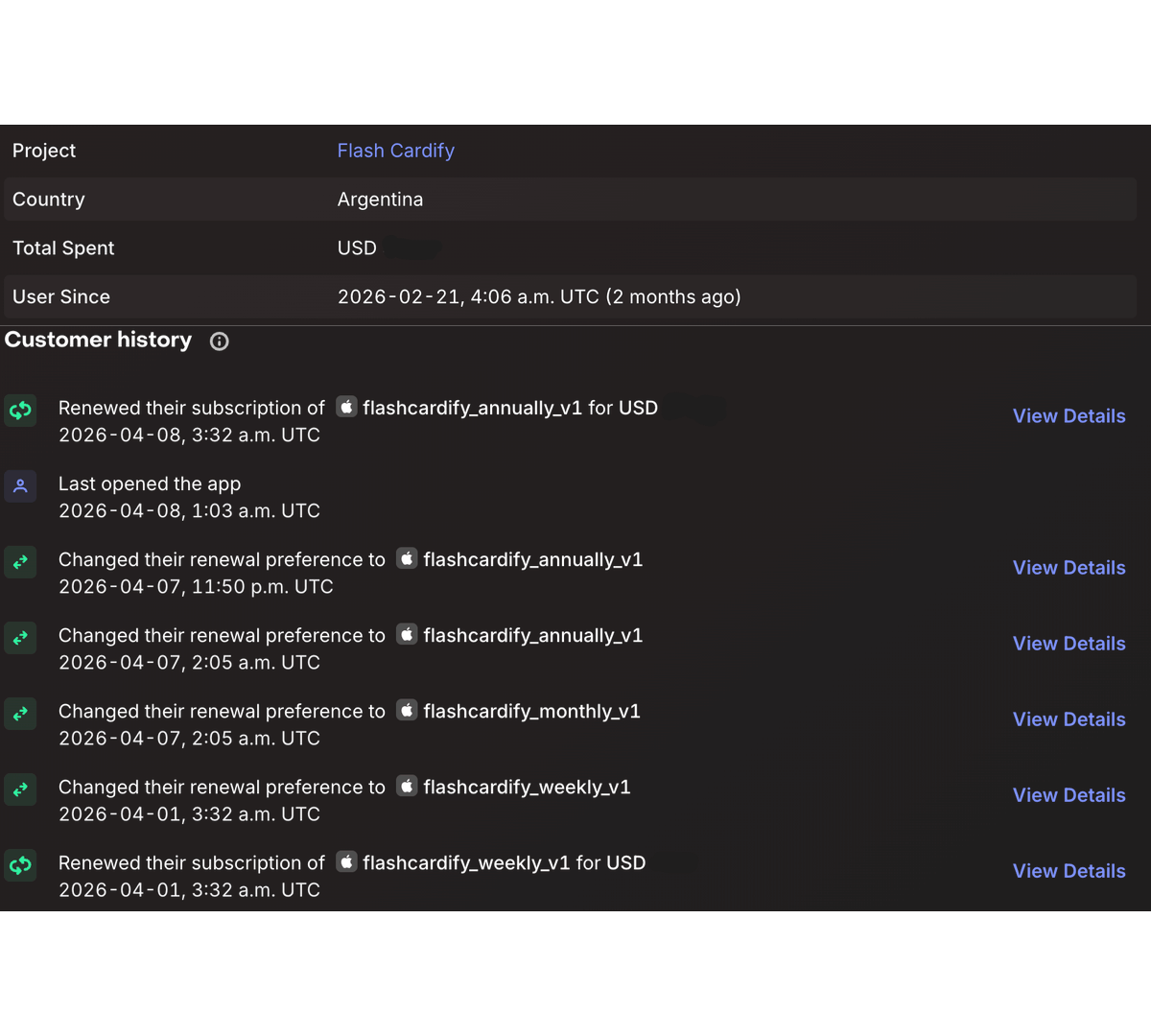Click timestamp 2026-04-07, 11:50 p.m. UTC
Image resolution: width=1151 pixels, height=1036 pixels.
coord(196,587)
